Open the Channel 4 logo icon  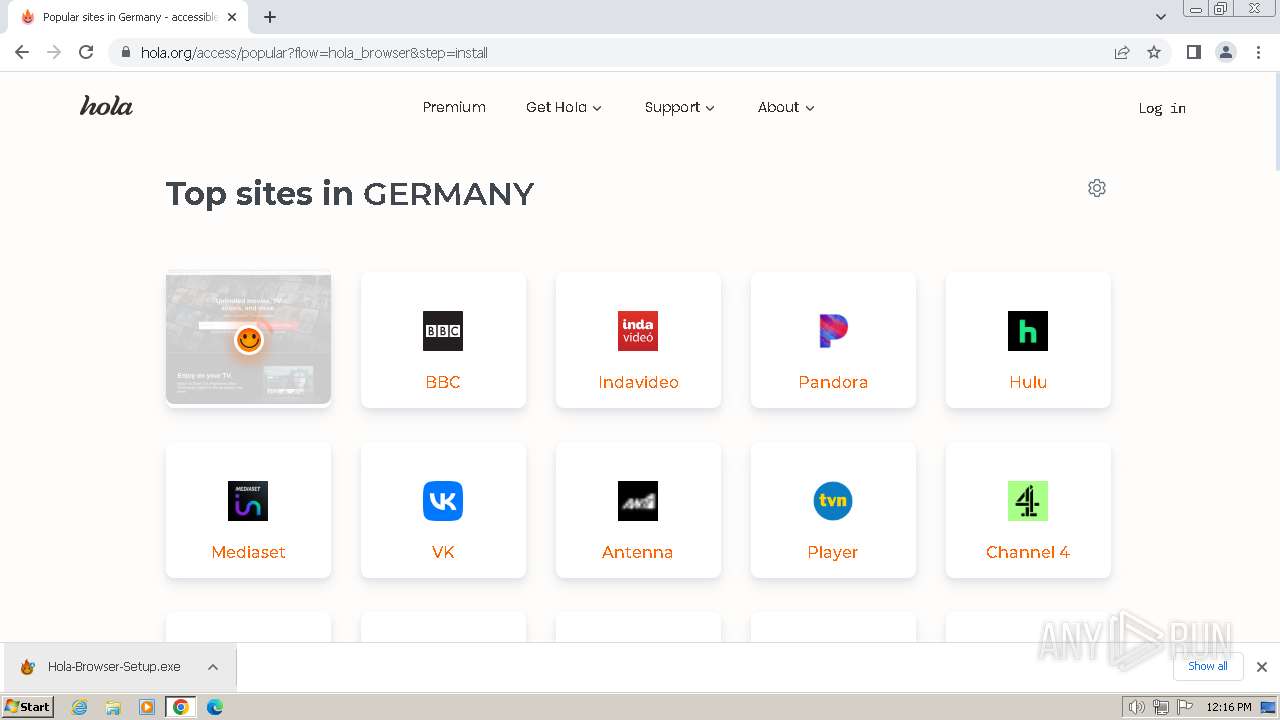[1028, 501]
